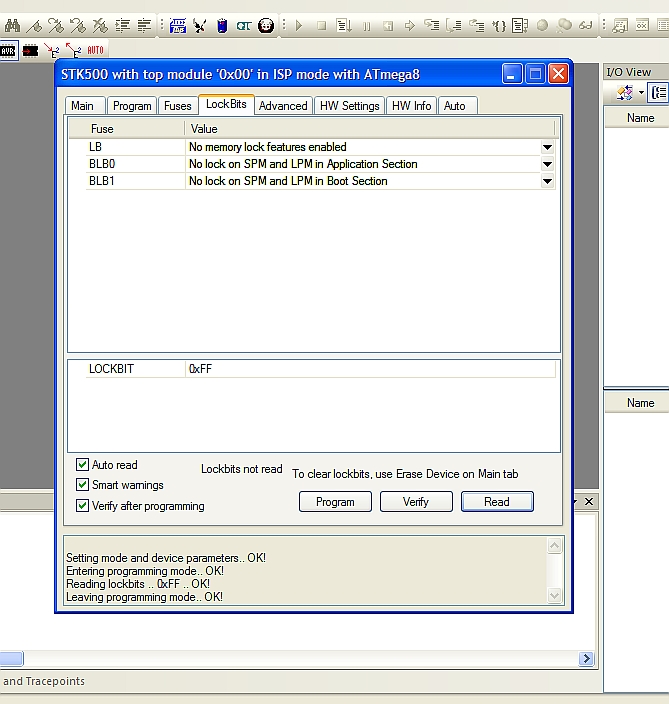Close the output pane with X
The width and height of the screenshot is (669, 704).
[589, 502]
